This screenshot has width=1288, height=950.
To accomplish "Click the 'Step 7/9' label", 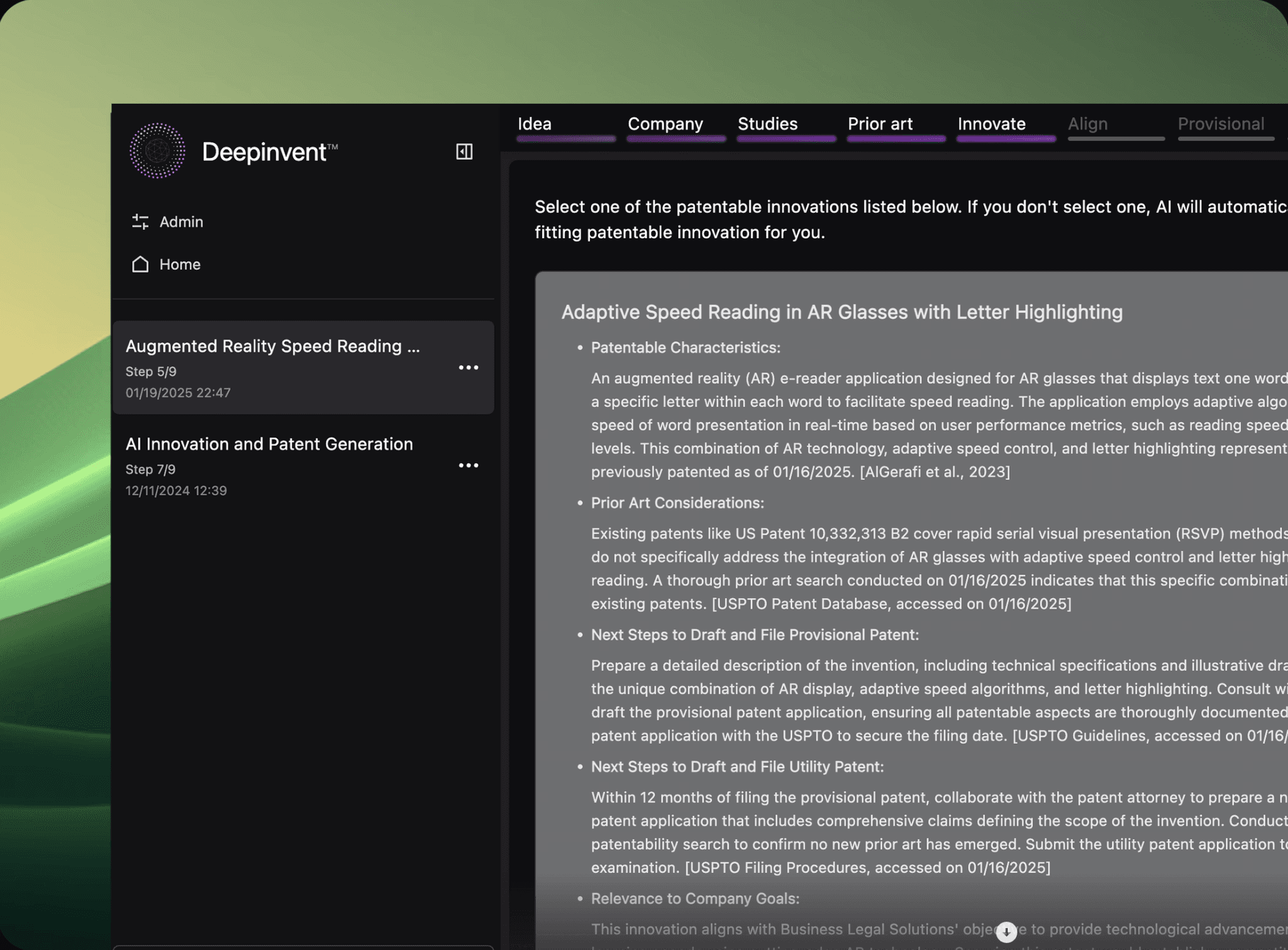I will pyautogui.click(x=150, y=470).
